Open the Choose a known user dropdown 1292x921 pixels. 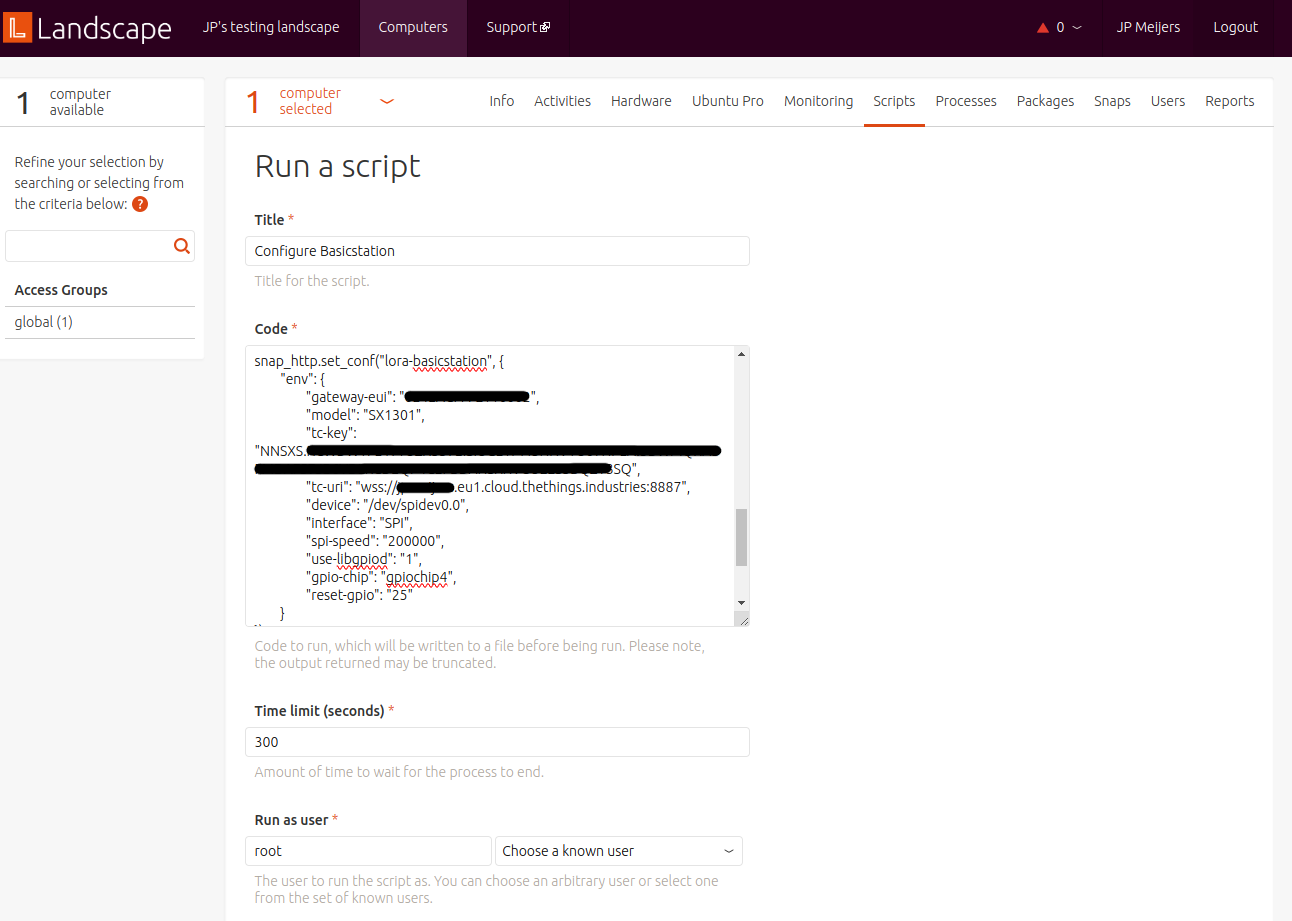pos(618,850)
